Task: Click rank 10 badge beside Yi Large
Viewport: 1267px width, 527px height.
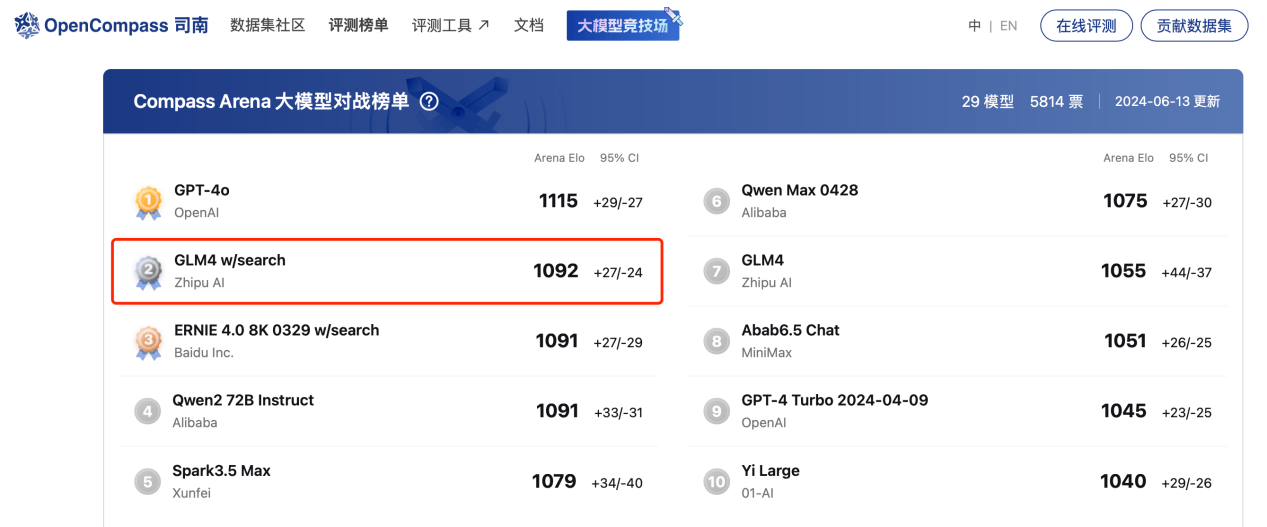Action: [716, 482]
